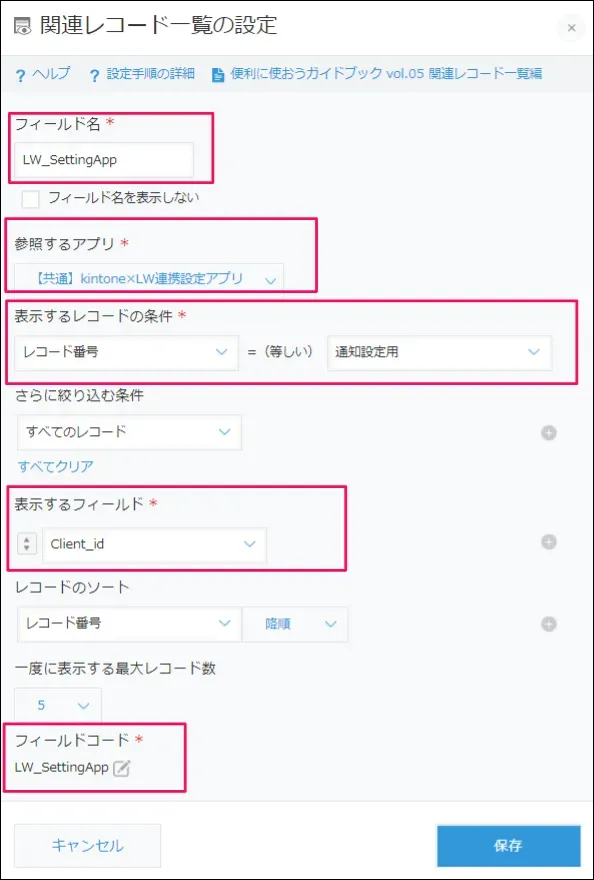Viewport: 594px width, 880px height.
Task: Click the 保存 button
Action: [509, 846]
